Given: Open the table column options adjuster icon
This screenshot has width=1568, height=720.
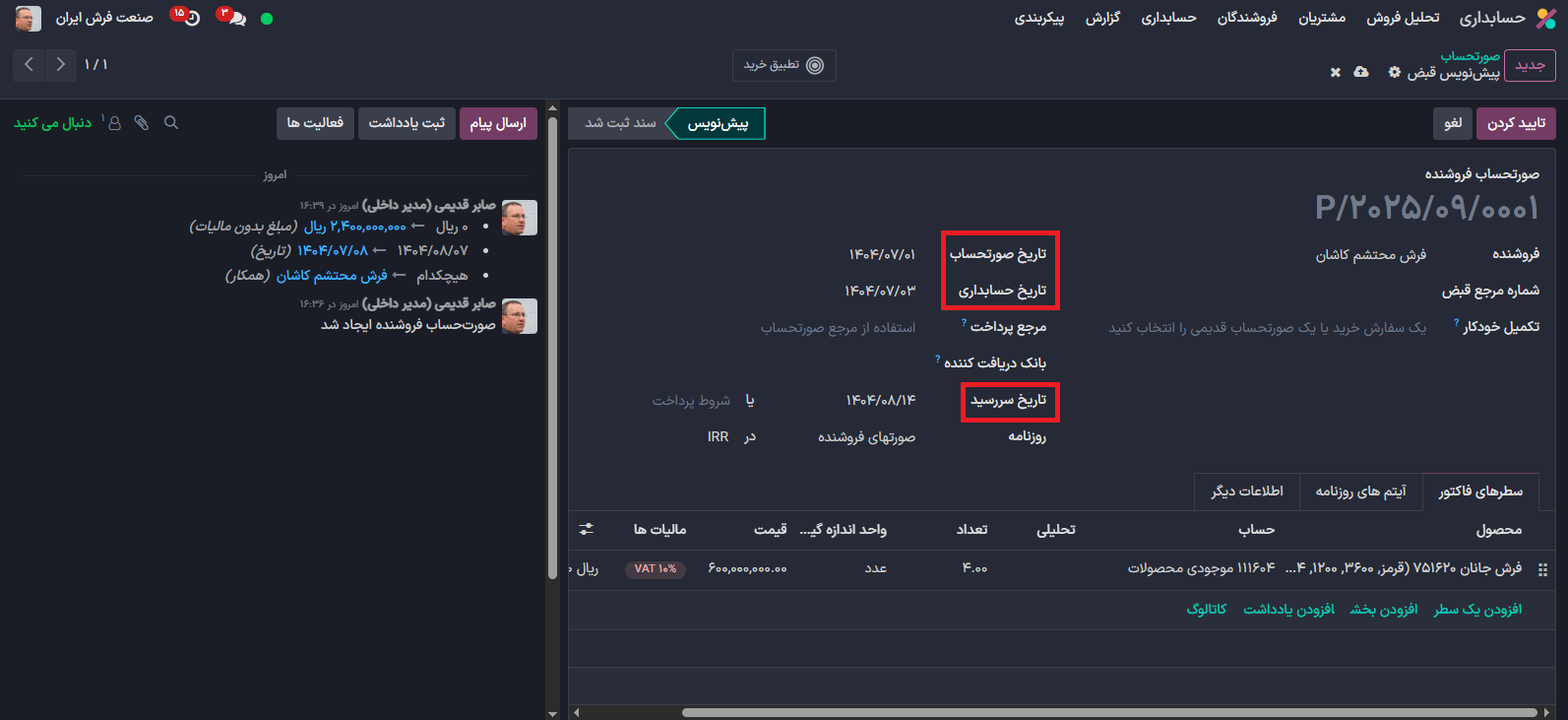Looking at the screenshot, I should [587, 529].
